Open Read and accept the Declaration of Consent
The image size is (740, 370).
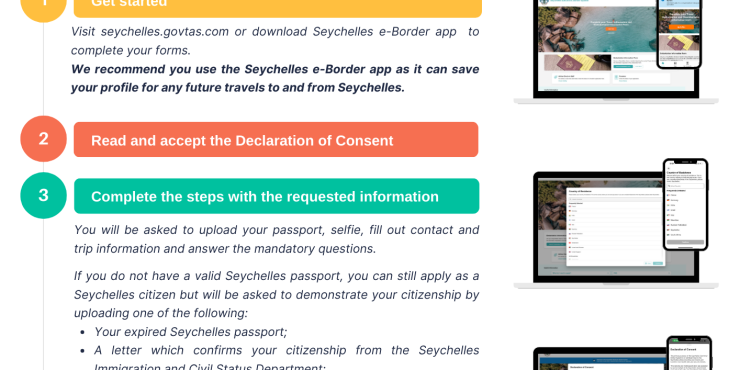coord(276,140)
